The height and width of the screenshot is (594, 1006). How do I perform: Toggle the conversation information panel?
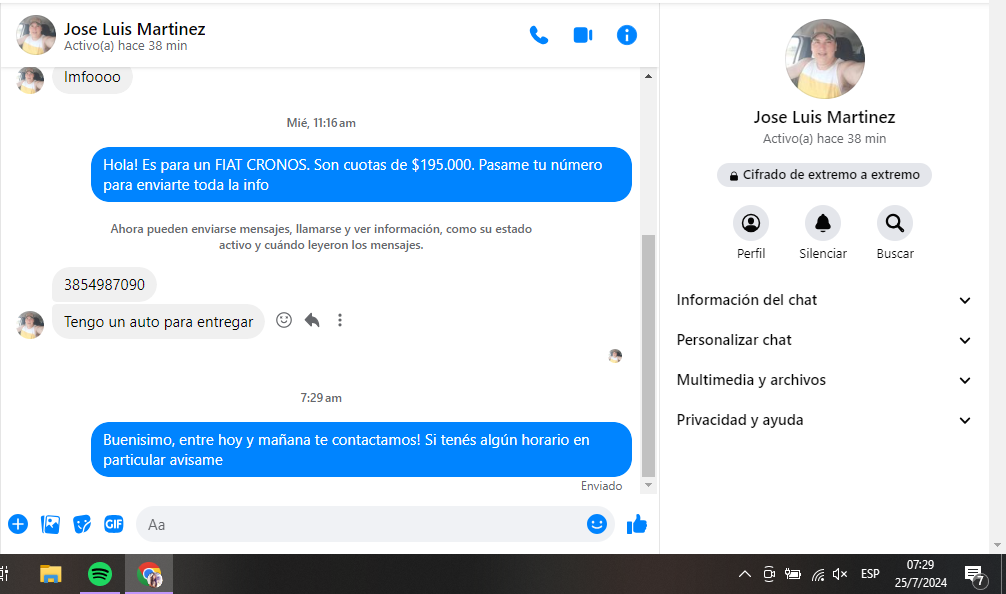pos(627,36)
